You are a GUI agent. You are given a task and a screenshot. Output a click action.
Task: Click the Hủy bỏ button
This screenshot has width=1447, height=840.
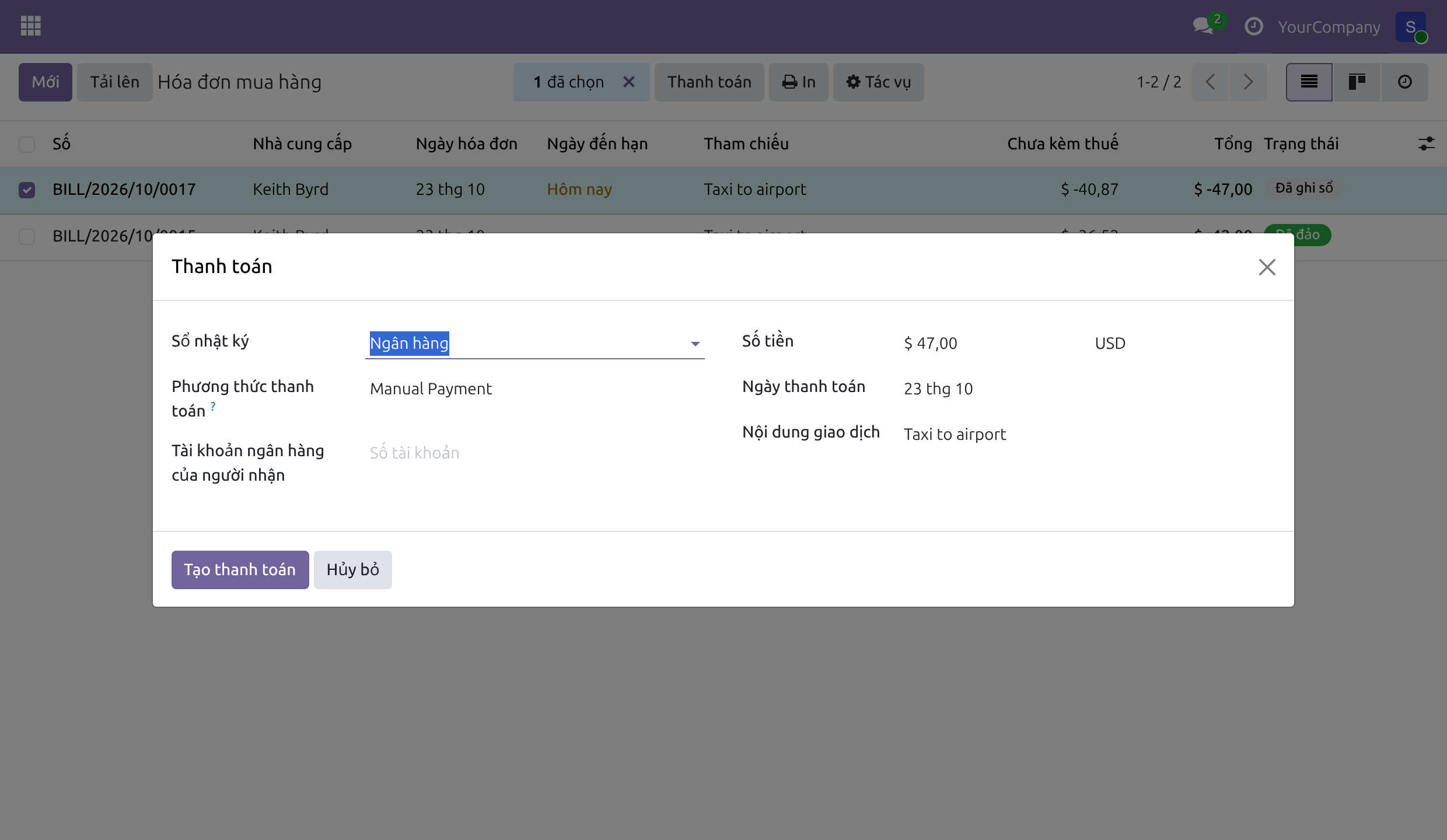click(x=353, y=570)
